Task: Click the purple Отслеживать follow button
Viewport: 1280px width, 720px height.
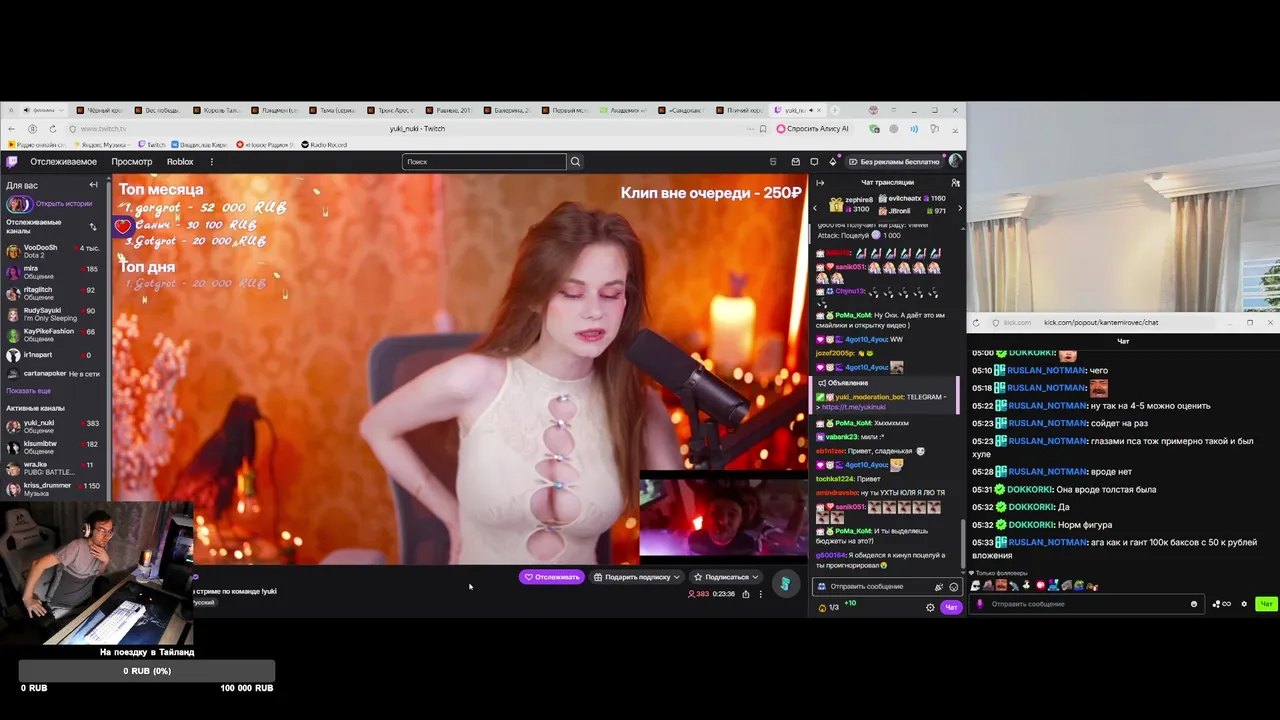Action: pos(552,577)
